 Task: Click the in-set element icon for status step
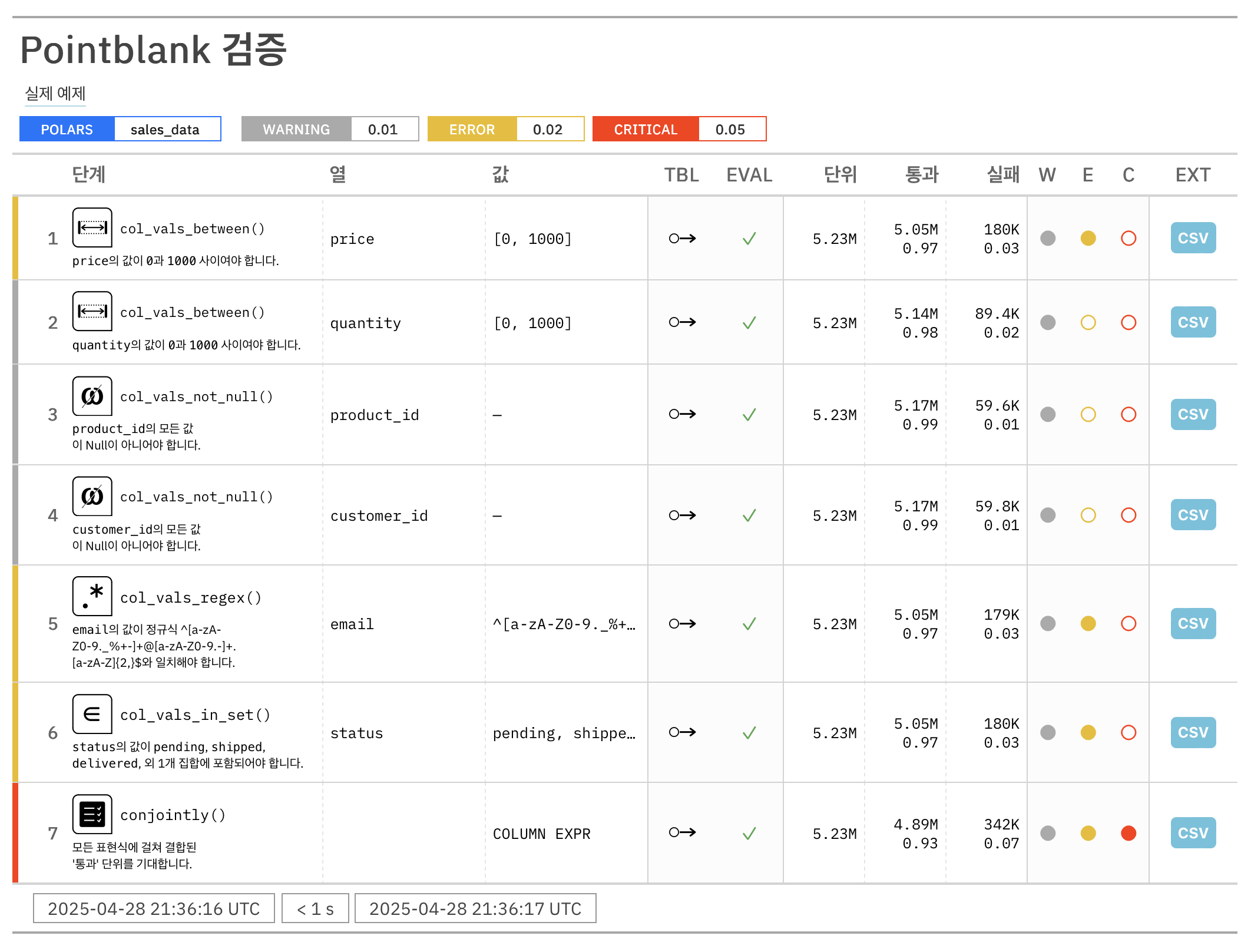coord(92,714)
